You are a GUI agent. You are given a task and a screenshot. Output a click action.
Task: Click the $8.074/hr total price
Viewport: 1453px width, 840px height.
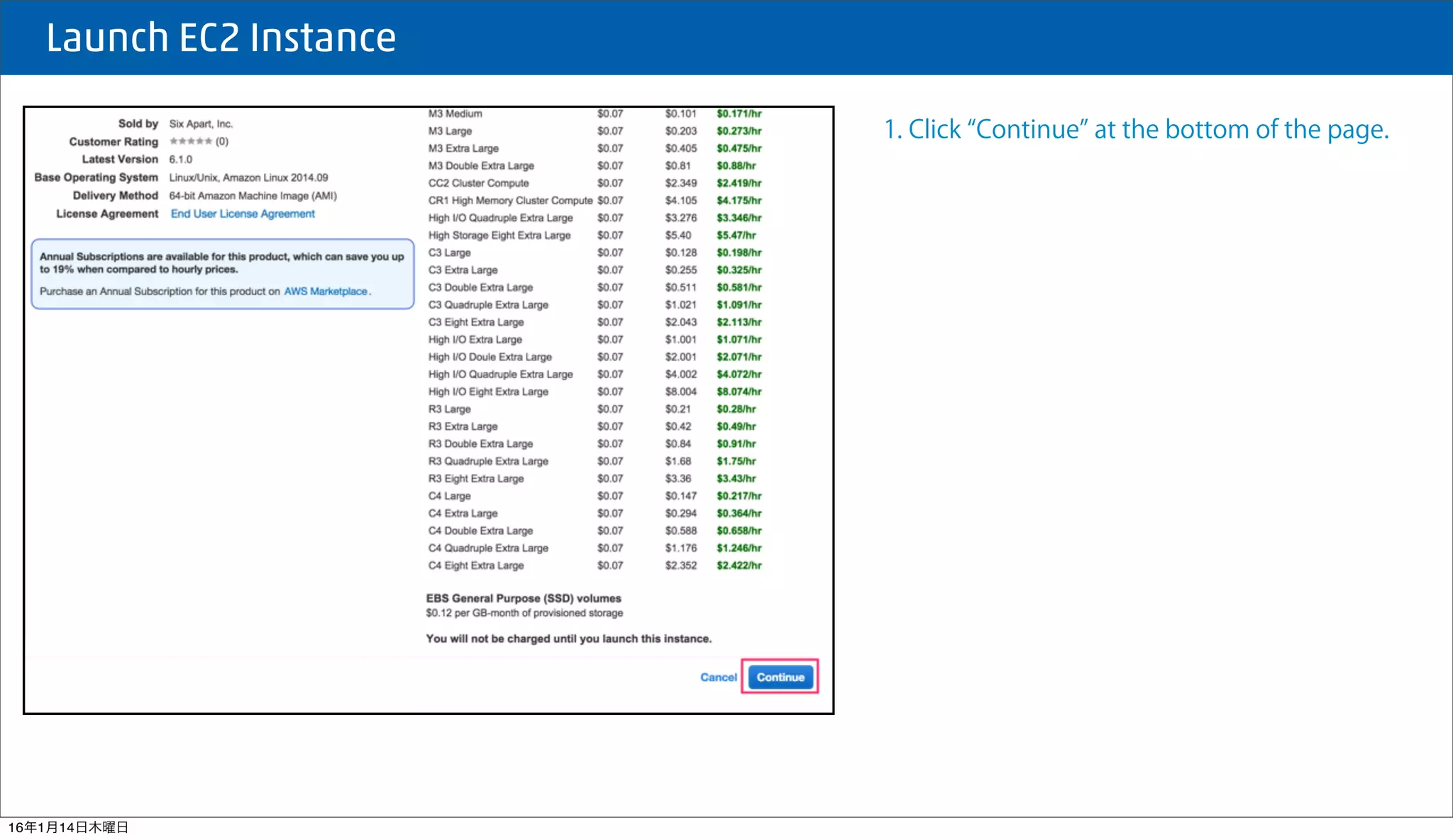coord(739,392)
